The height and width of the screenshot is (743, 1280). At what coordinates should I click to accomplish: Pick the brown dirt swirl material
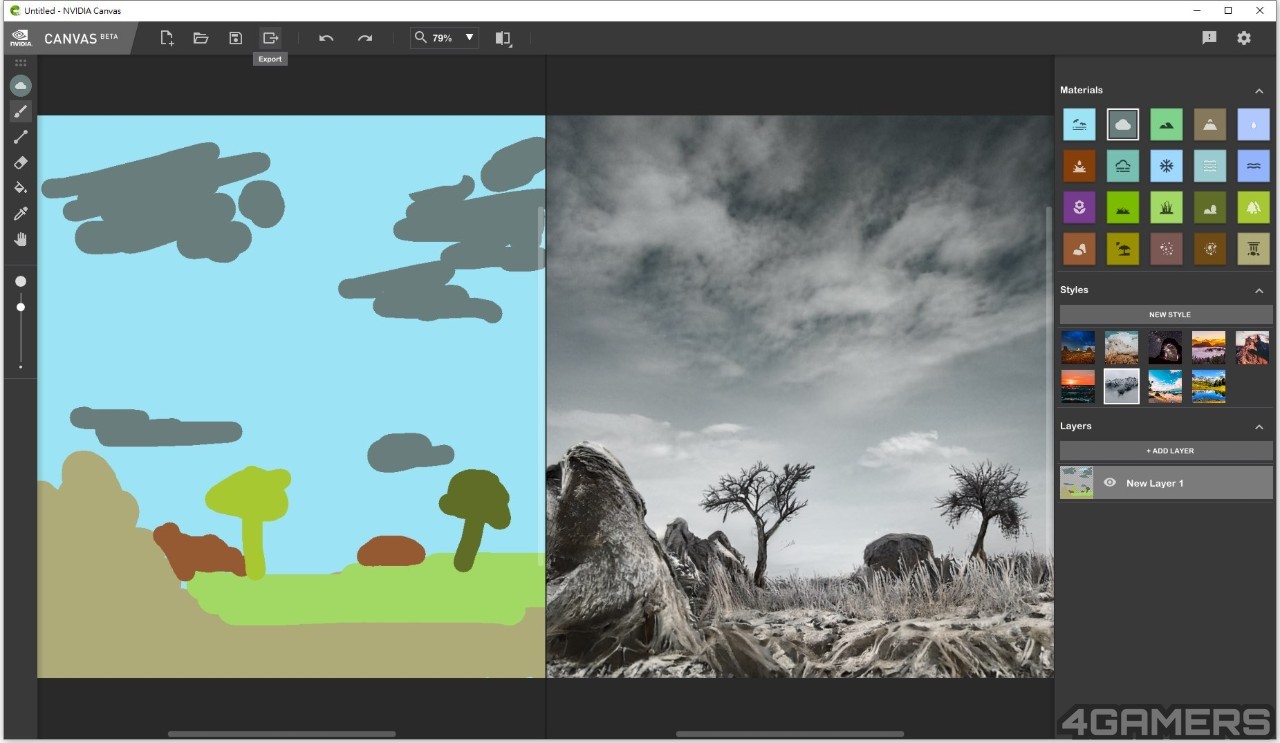pyautogui.click(x=1210, y=249)
